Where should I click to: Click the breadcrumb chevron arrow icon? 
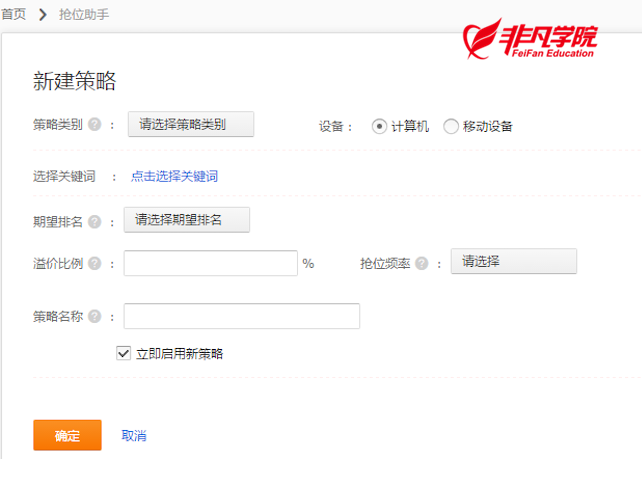click(x=43, y=15)
